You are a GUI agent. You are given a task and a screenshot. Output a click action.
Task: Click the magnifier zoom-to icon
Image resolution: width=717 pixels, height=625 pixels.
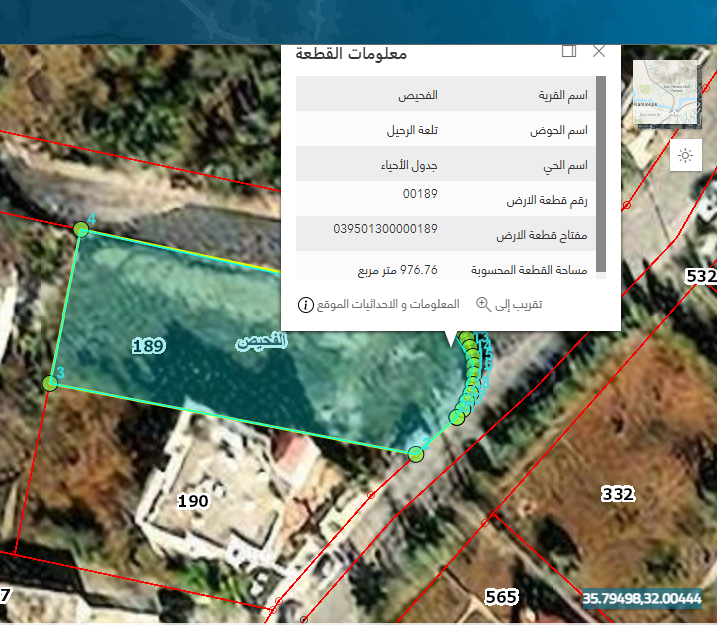point(483,304)
